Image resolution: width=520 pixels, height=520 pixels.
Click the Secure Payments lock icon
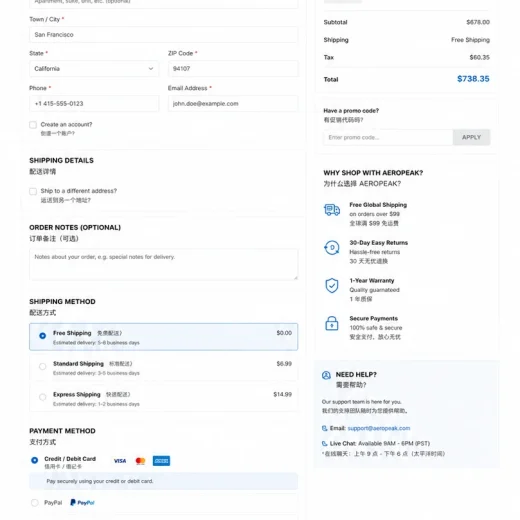332,323
